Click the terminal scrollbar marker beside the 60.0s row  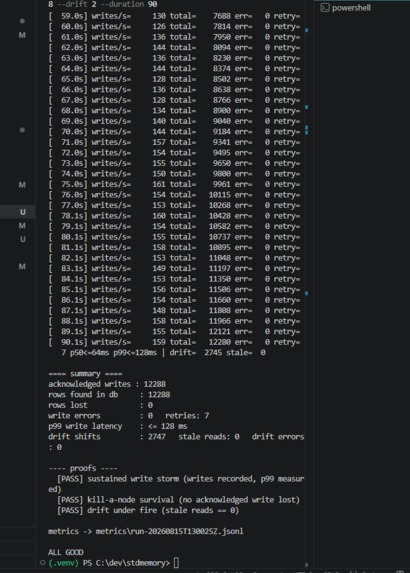pyautogui.click(x=306, y=30)
